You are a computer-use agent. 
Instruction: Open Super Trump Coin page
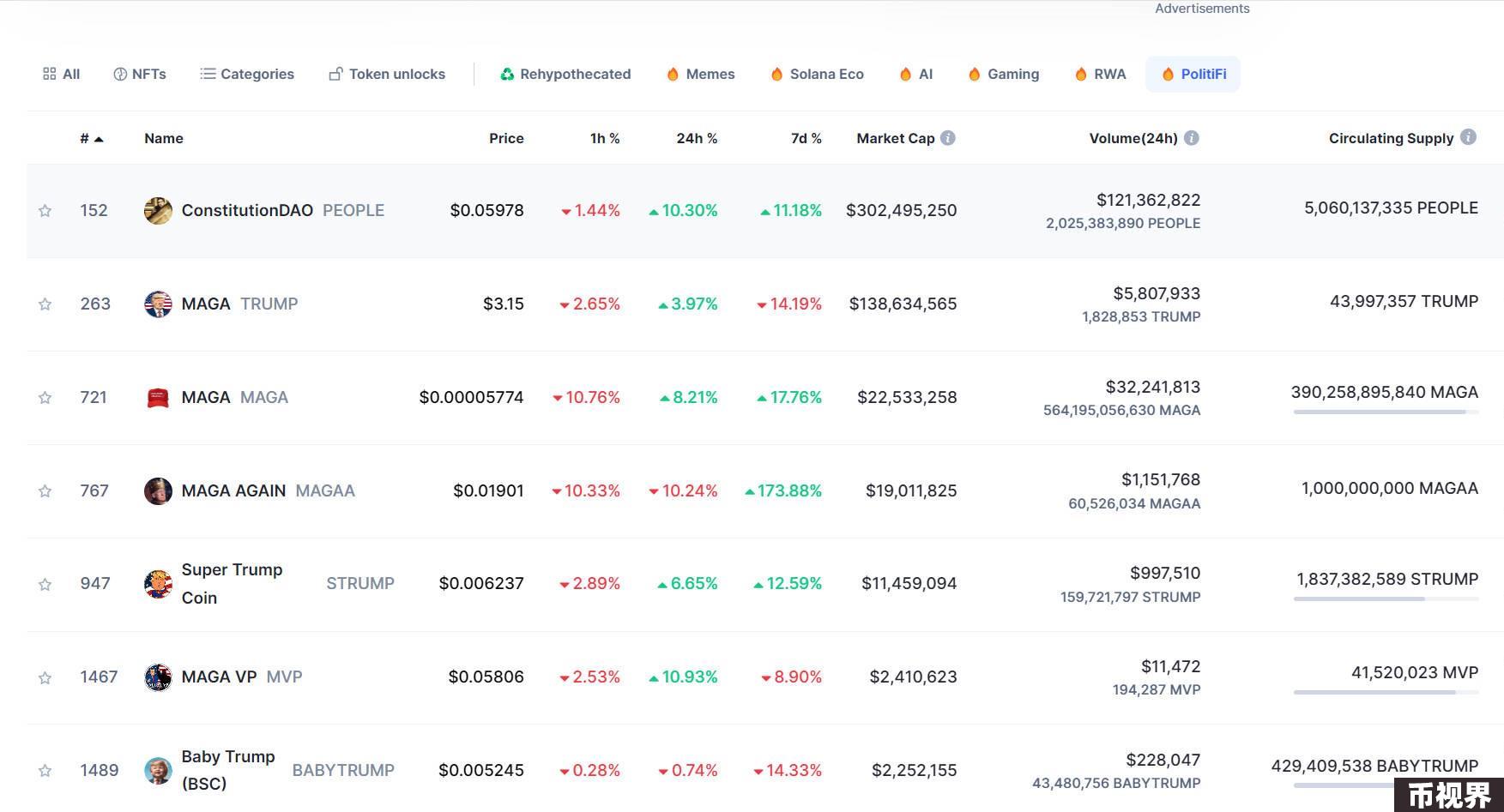[232, 584]
